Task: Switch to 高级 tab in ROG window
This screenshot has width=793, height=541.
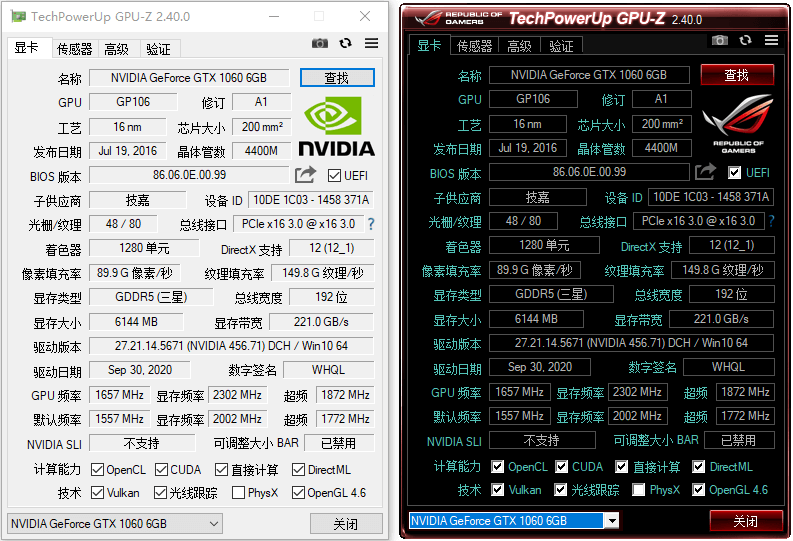Action: point(519,46)
